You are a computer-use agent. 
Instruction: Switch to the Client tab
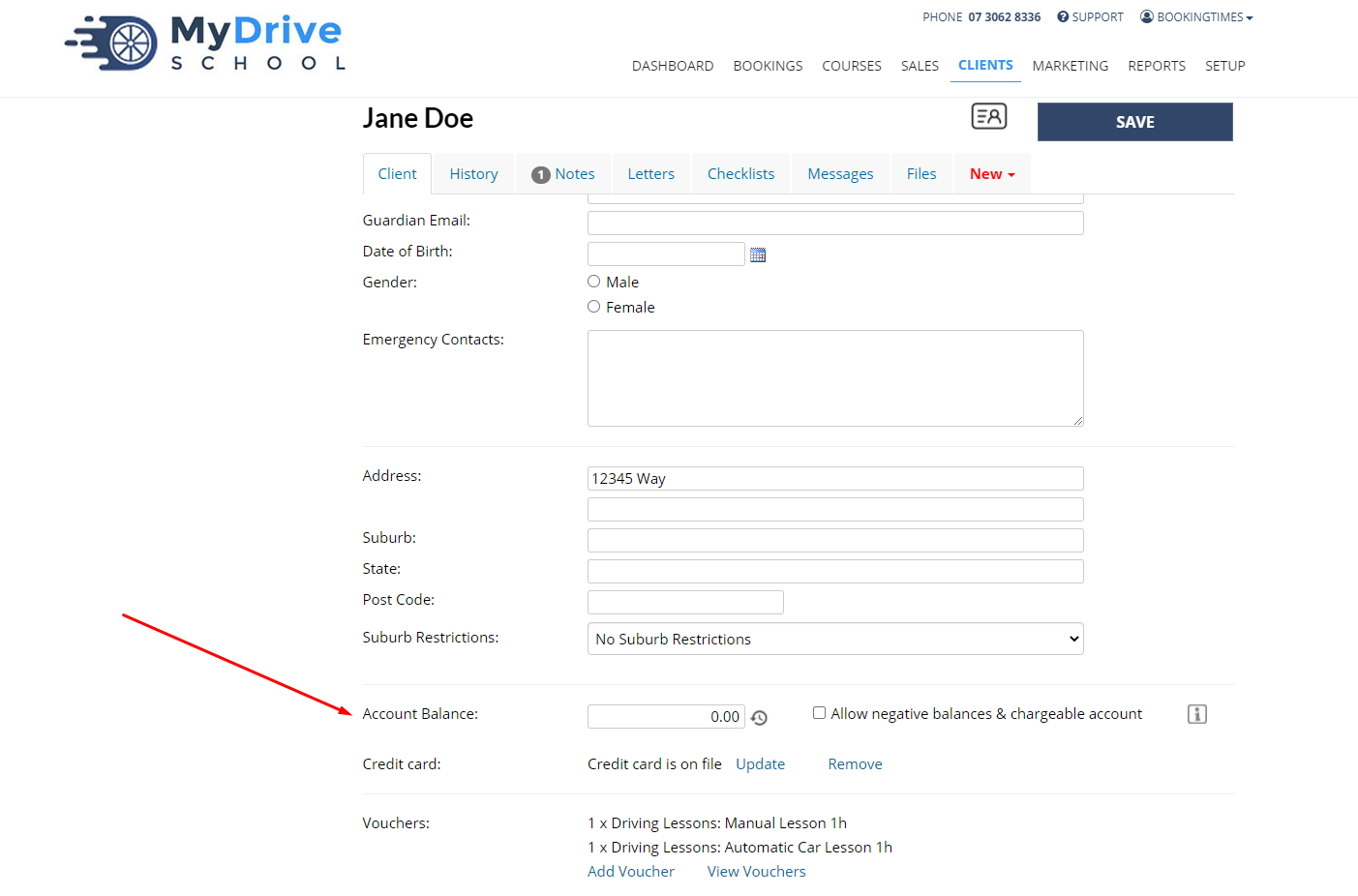397,174
